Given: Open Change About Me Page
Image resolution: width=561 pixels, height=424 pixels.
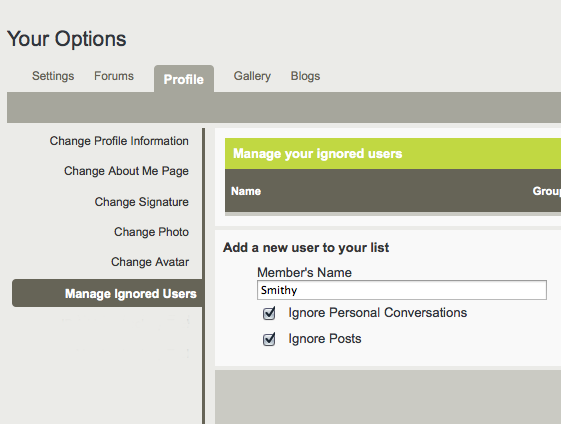Looking at the screenshot, I should [126, 171].
